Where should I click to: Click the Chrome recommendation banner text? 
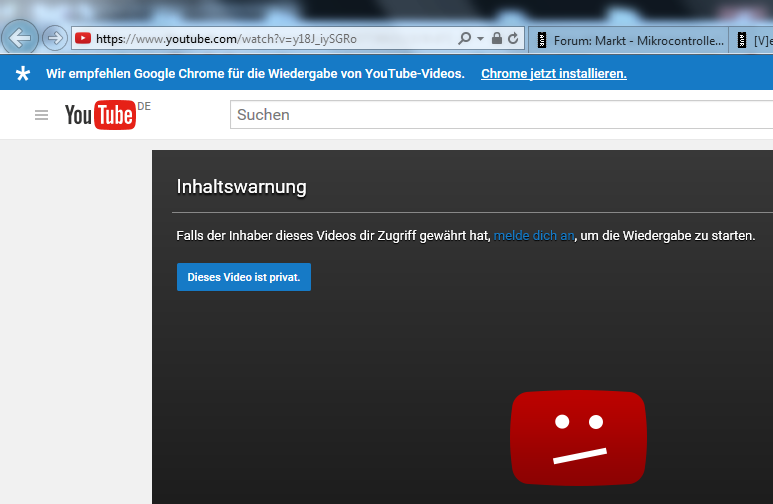(x=255, y=73)
